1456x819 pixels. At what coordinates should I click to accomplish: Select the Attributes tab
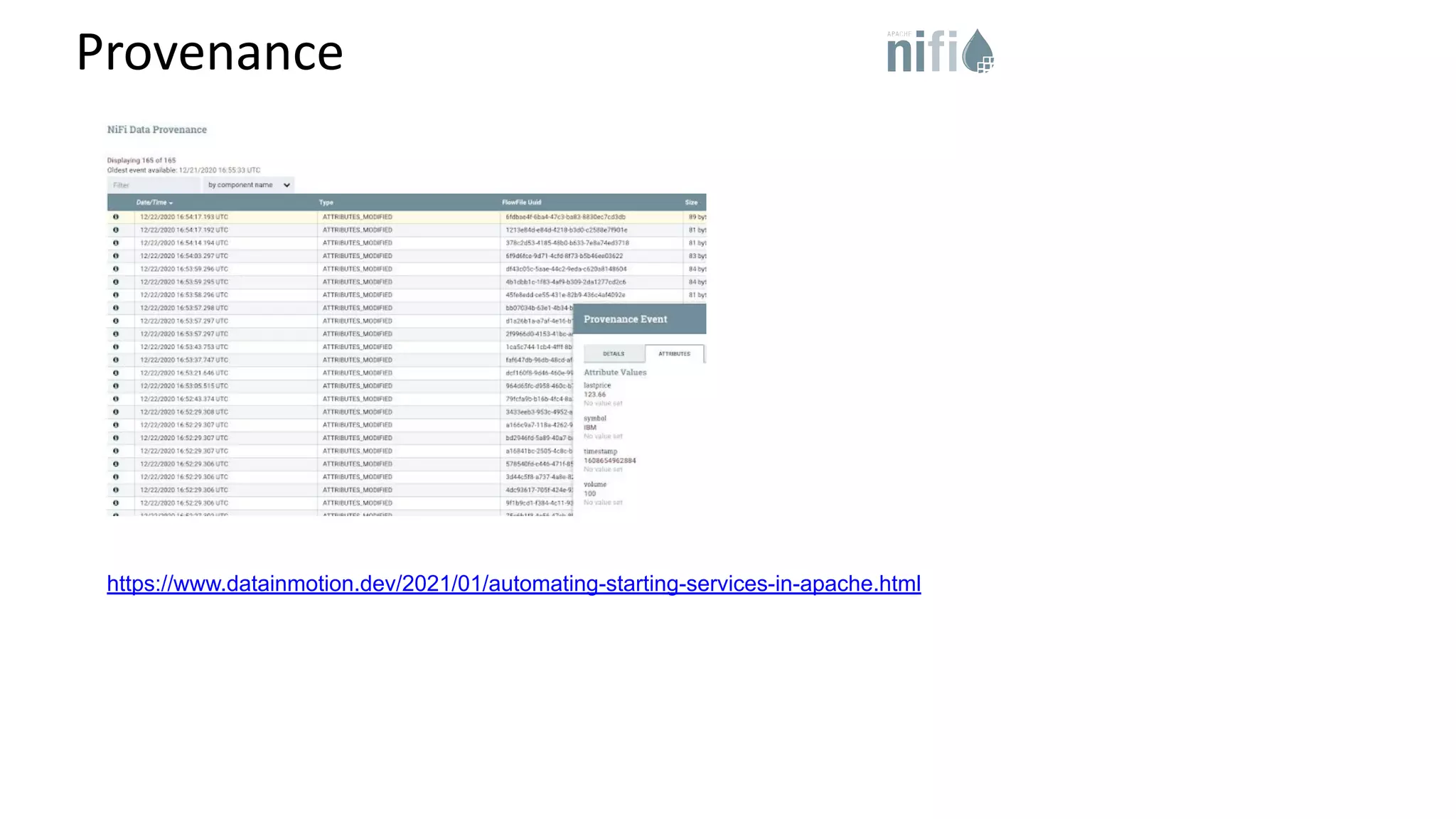tap(674, 353)
